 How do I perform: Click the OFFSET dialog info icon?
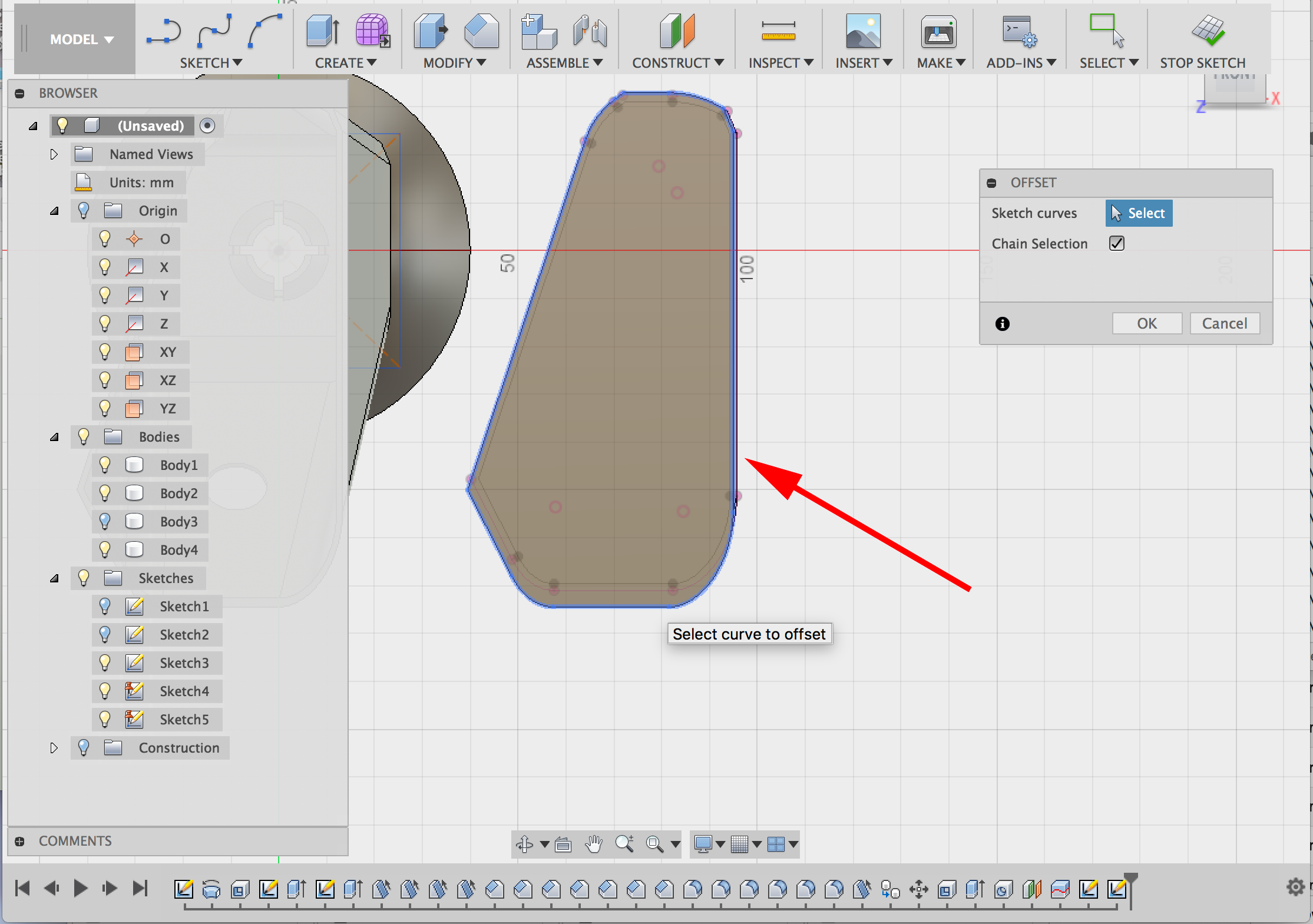[1002, 324]
